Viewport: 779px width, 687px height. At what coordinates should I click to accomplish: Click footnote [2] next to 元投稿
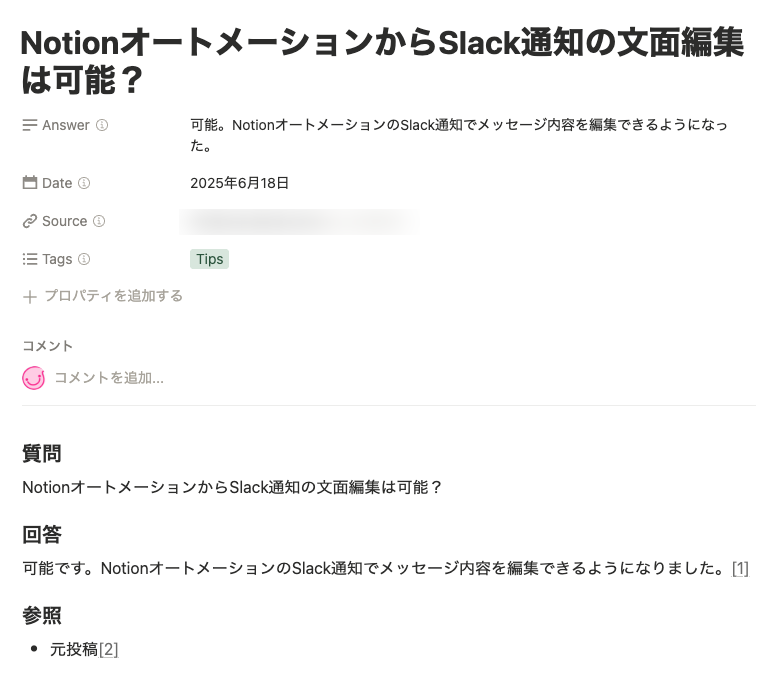click(x=109, y=649)
